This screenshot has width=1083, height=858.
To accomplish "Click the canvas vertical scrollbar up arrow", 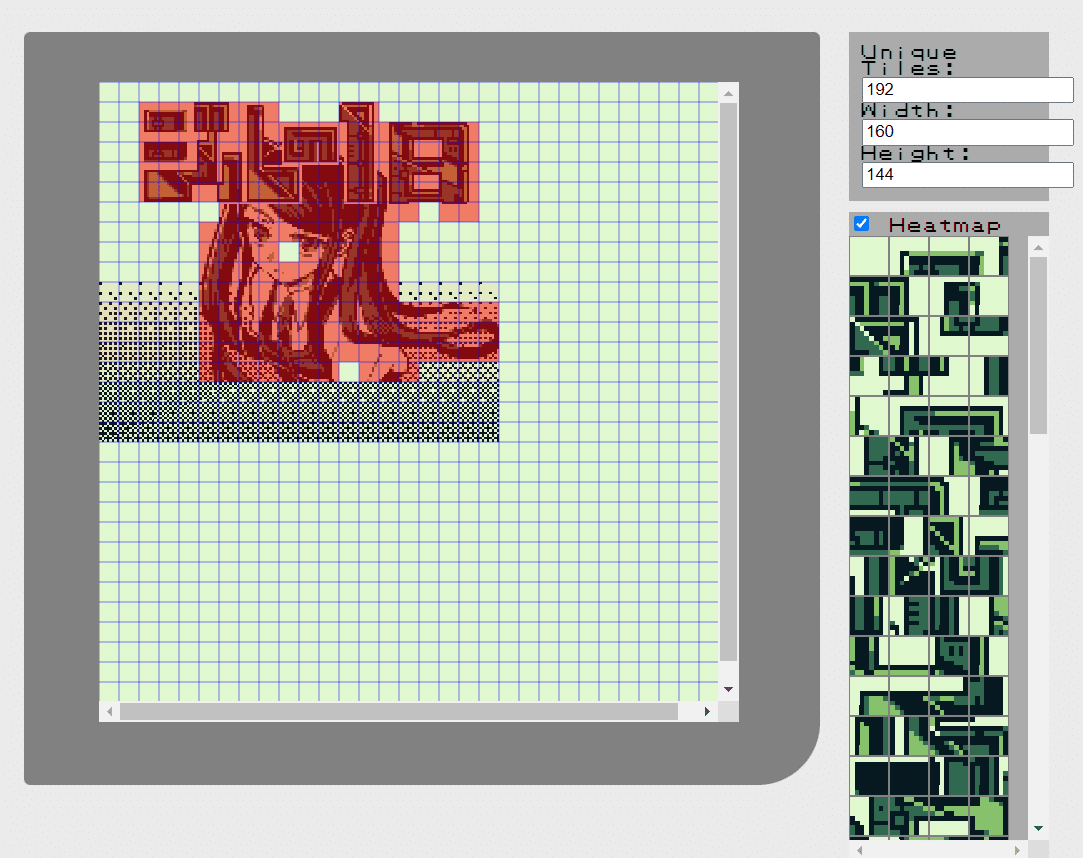I will tap(729, 93).
